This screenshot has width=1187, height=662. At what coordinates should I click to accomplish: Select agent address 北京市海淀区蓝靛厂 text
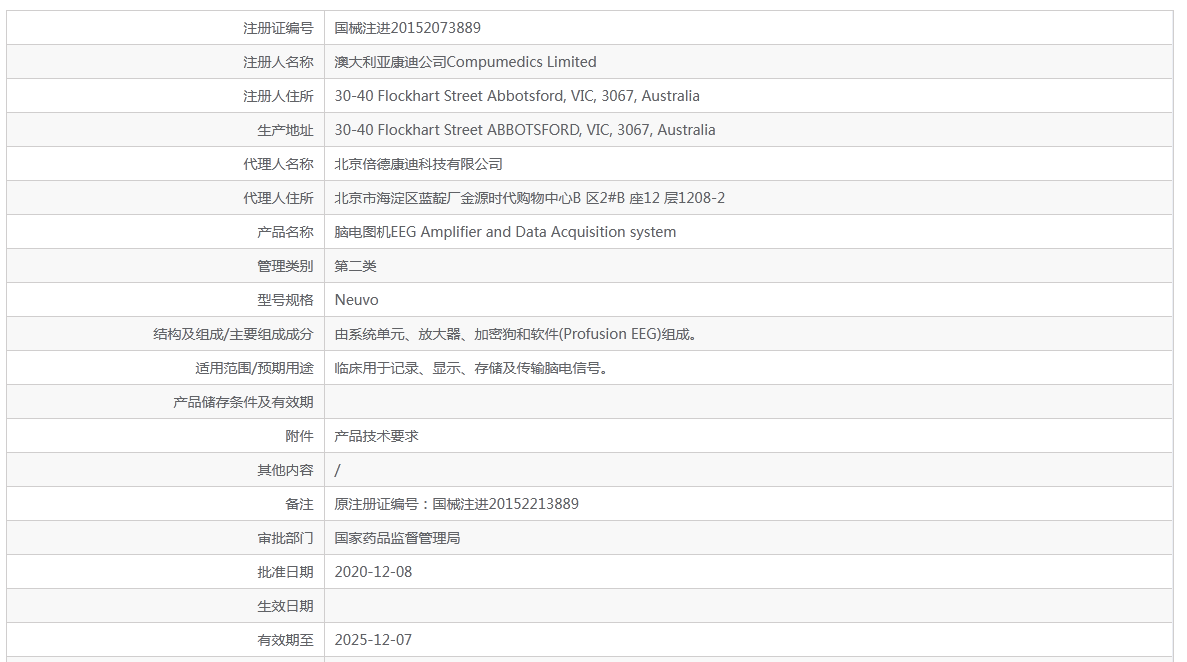(x=529, y=198)
